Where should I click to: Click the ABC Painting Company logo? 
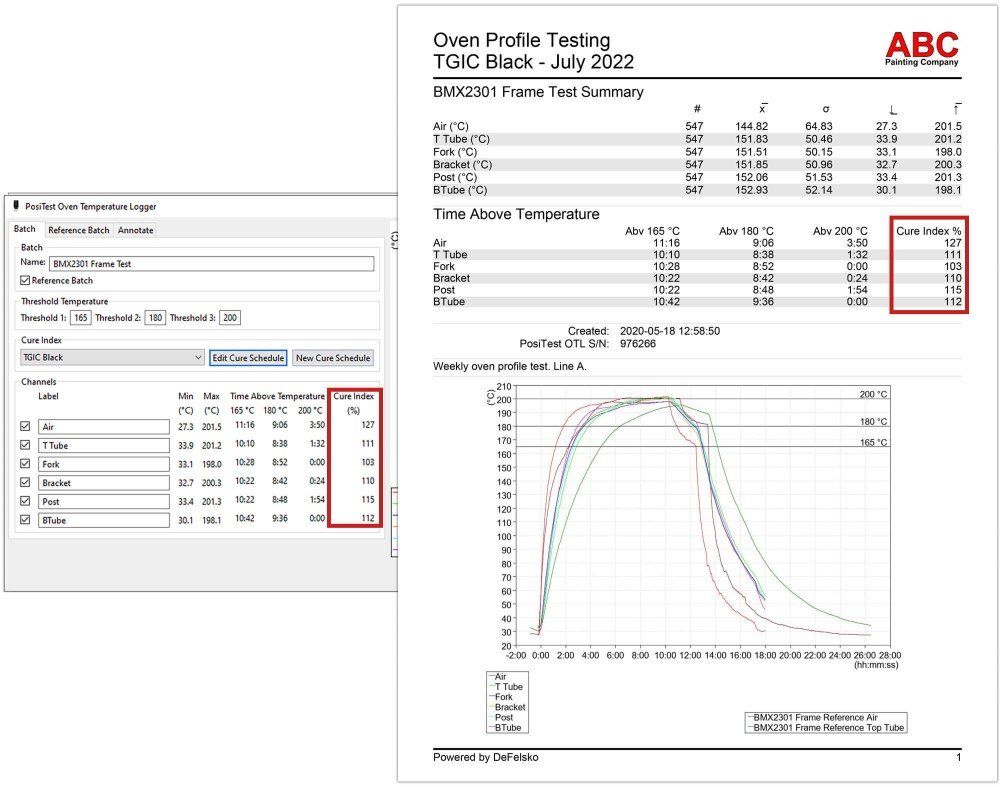921,48
